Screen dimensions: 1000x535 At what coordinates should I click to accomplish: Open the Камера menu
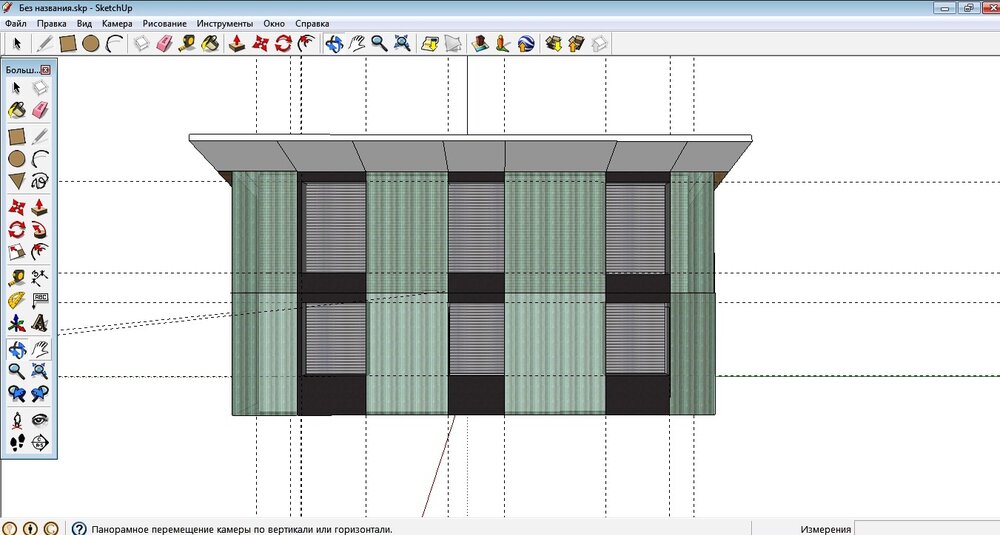pyautogui.click(x=117, y=22)
